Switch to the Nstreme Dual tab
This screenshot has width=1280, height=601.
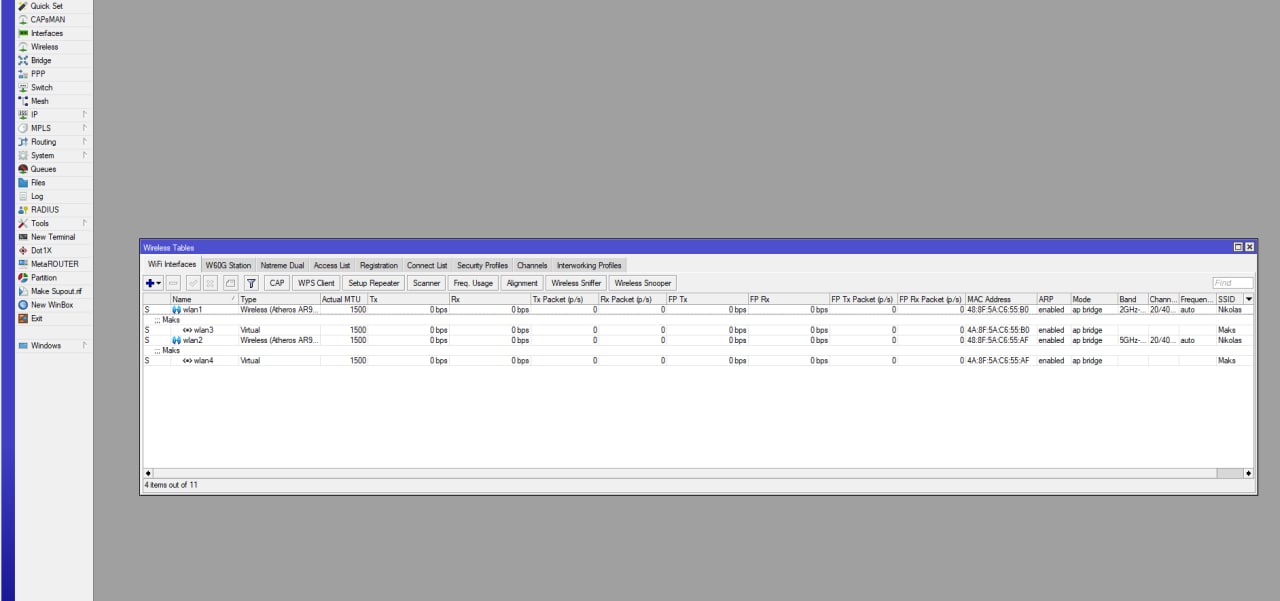(x=282, y=265)
